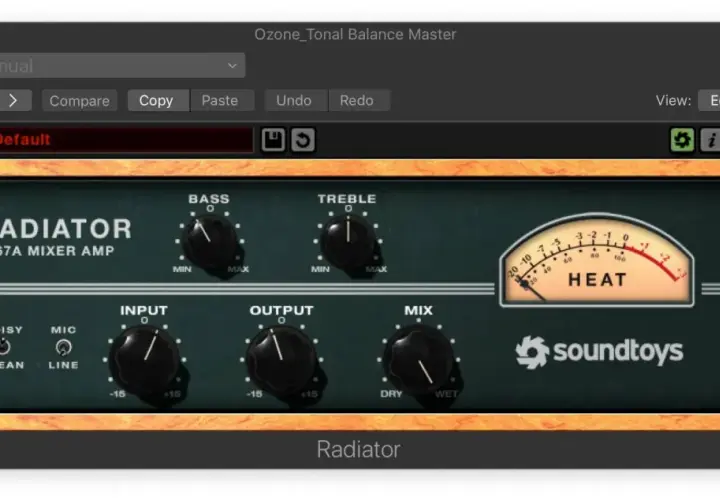This screenshot has height=500, width=720.
Task: Click the INPUT gain knob
Action: pyautogui.click(x=145, y=361)
